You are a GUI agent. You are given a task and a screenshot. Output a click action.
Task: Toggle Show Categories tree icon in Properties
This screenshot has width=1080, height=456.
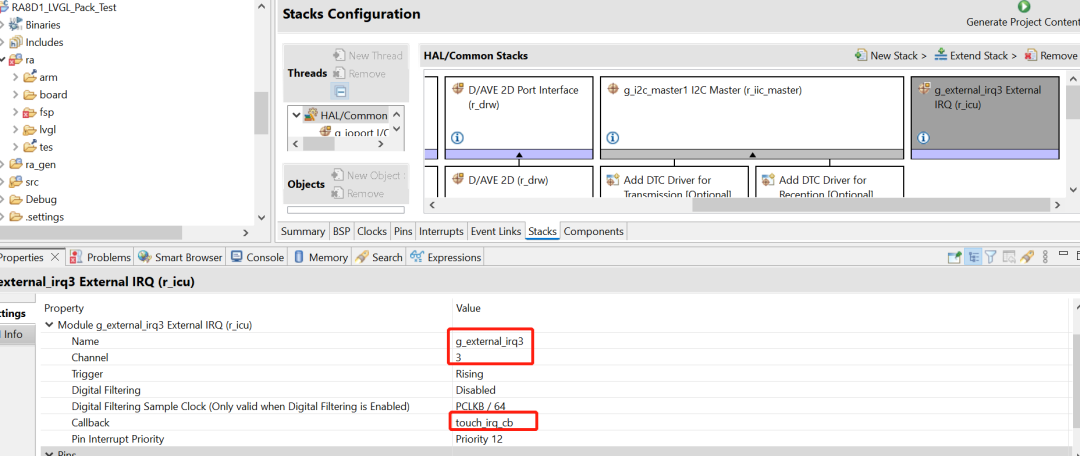(972, 257)
